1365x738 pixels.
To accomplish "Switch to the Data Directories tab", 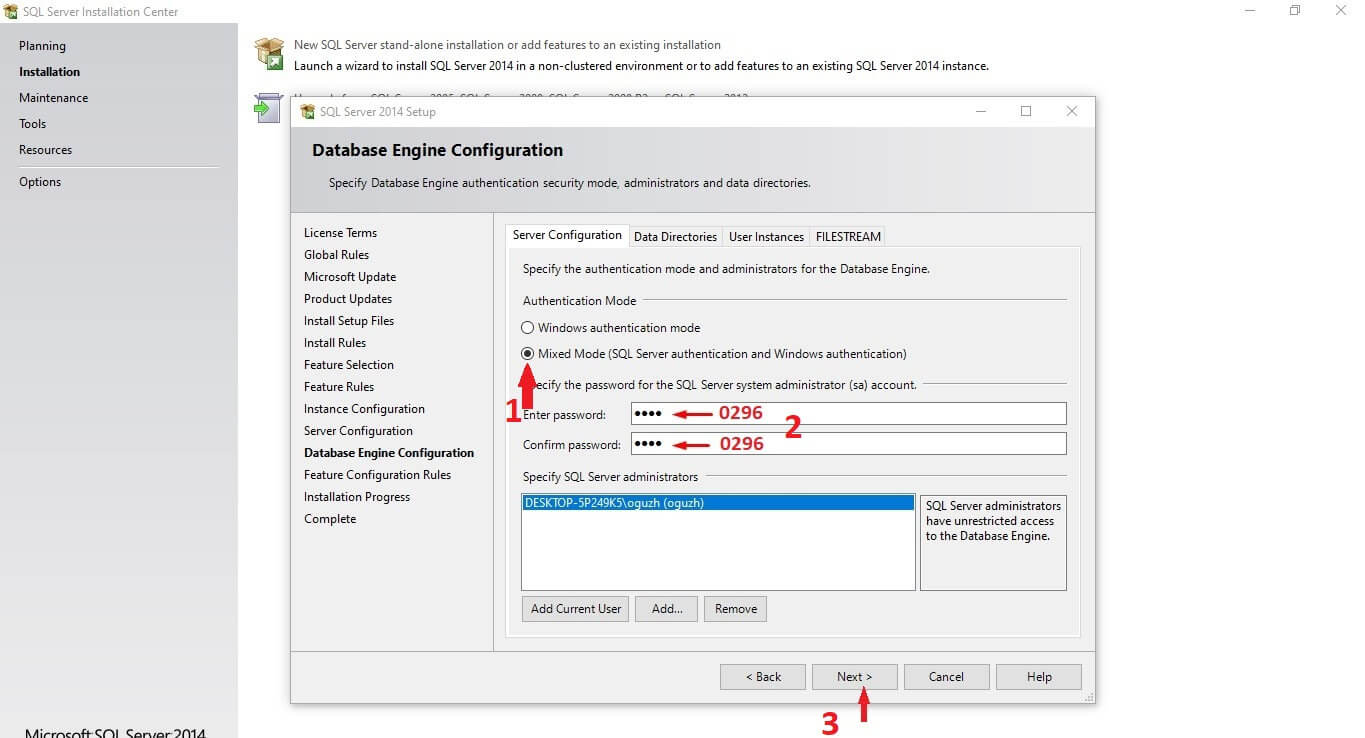I will [675, 237].
